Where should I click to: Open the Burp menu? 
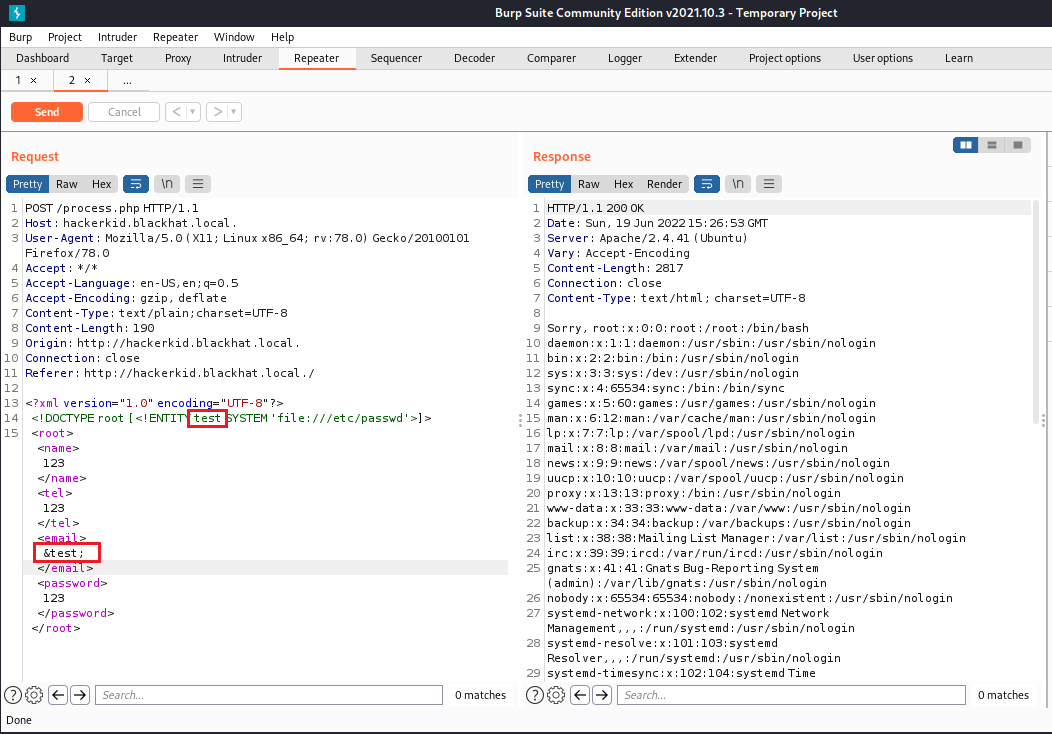(20, 37)
